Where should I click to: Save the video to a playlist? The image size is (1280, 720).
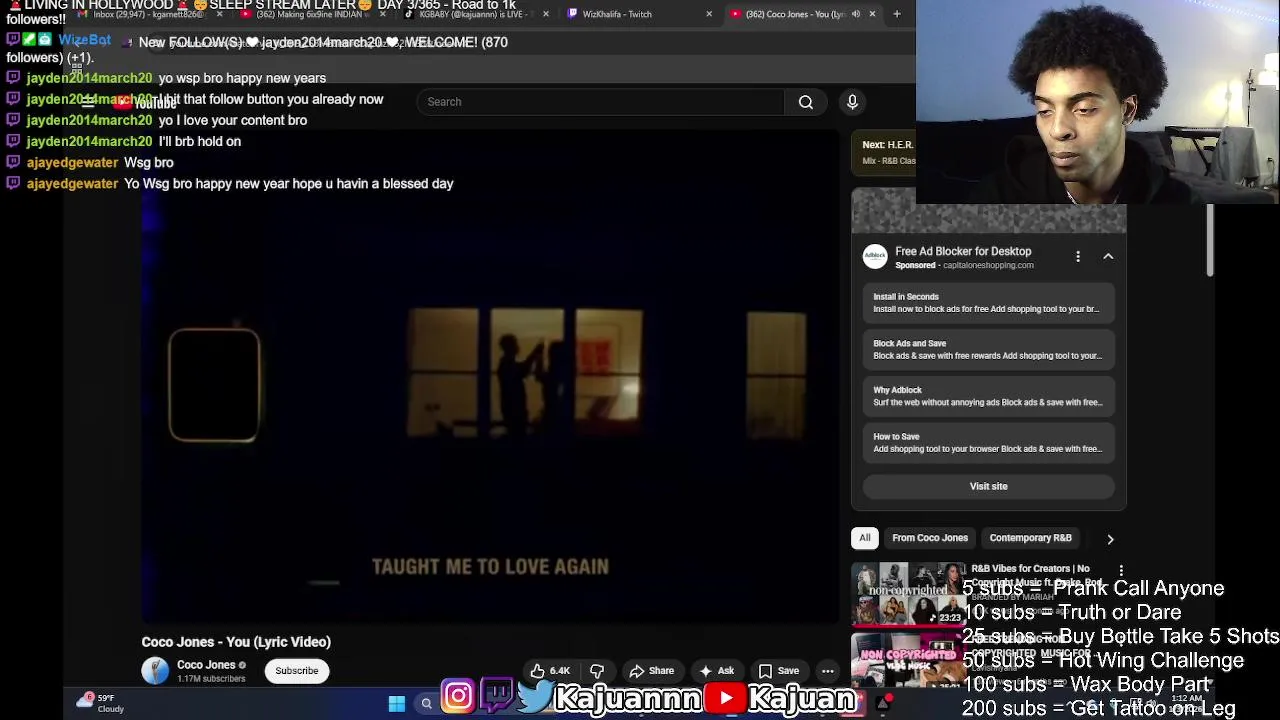click(778, 671)
